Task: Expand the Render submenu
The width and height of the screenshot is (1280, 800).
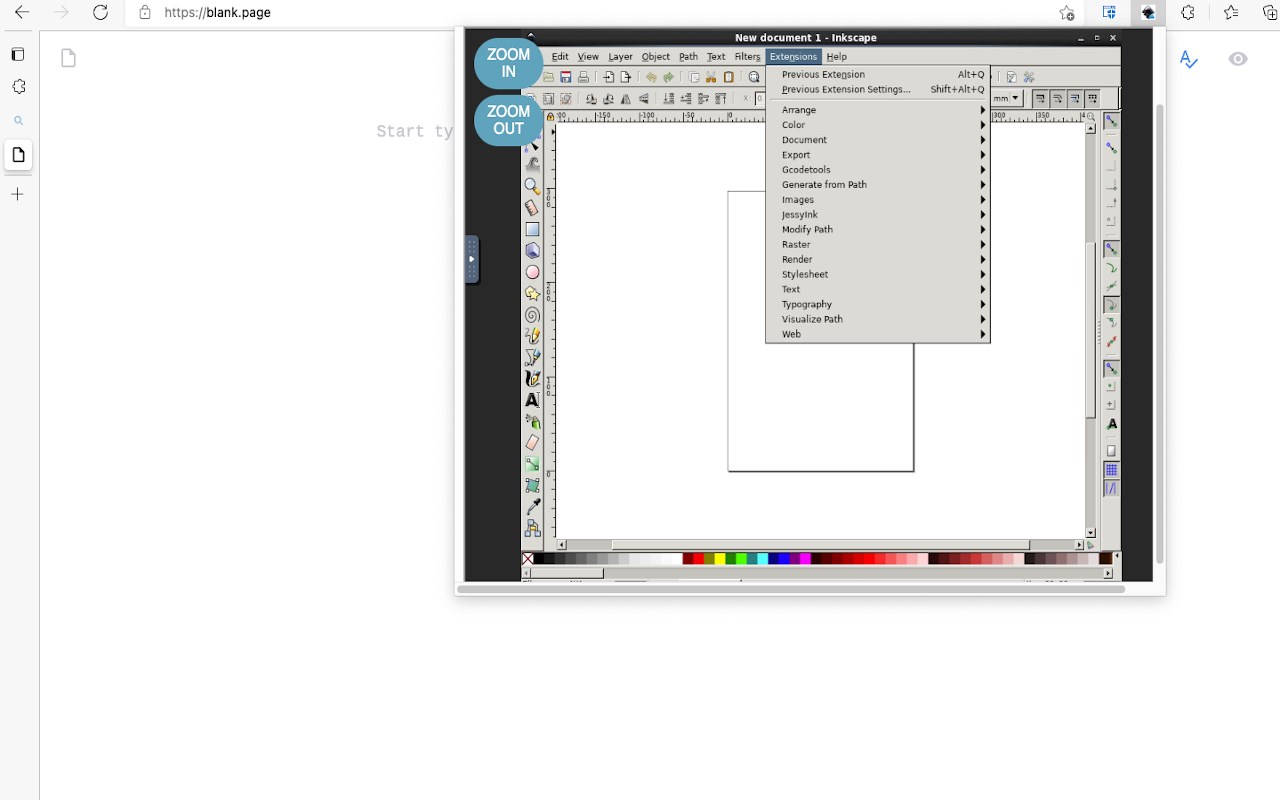Action: pyautogui.click(x=878, y=260)
